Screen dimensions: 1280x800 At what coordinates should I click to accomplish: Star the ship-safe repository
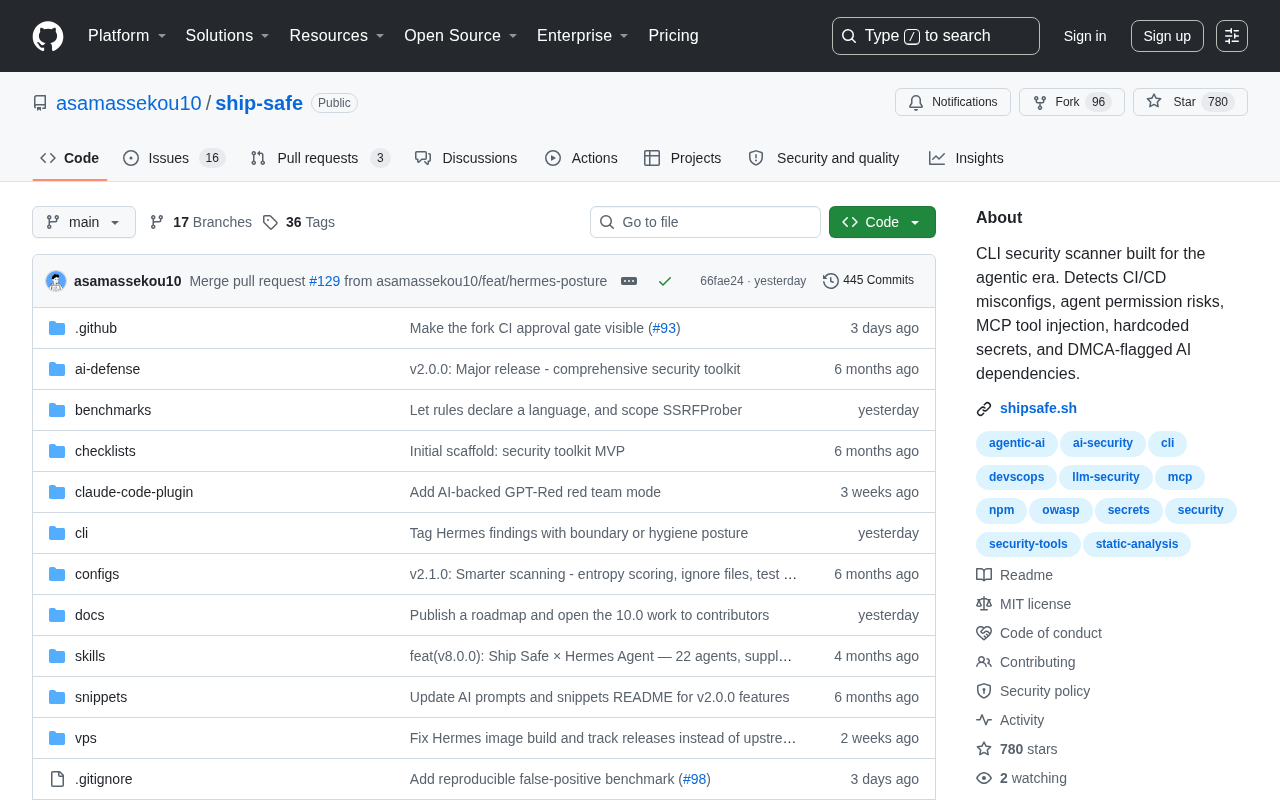click(x=1190, y=102)
